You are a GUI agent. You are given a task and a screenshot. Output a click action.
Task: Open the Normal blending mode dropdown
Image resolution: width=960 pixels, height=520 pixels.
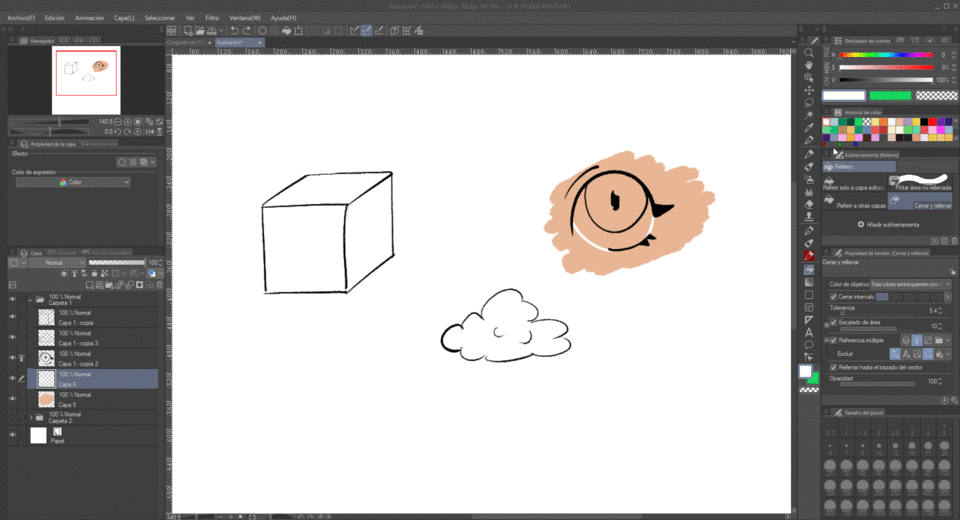point(58,262)
